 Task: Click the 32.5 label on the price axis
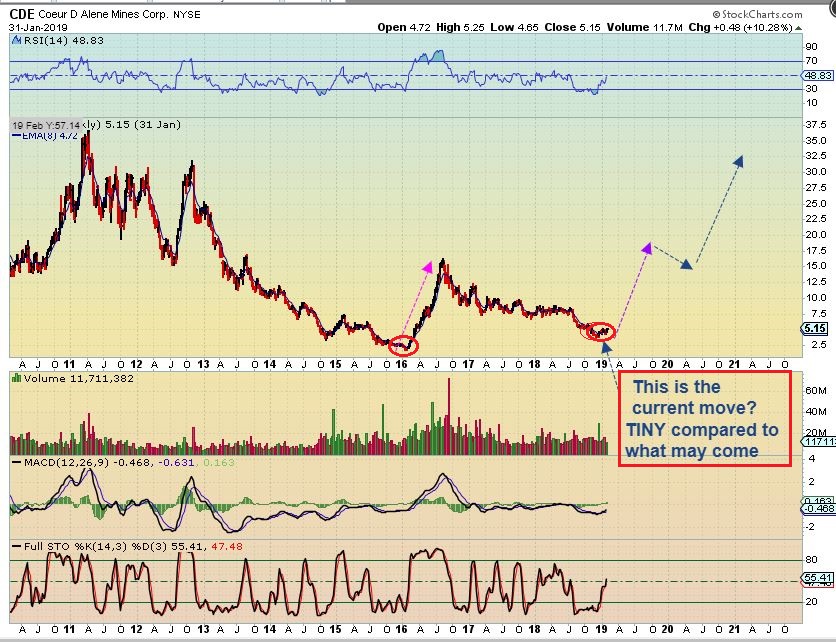point(816,156)
